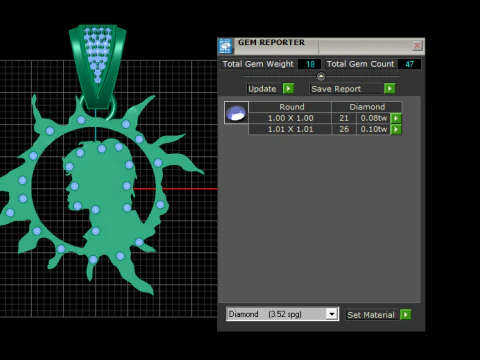Click the count value 21
Screen dimensions: 480x360
point(344,118)
